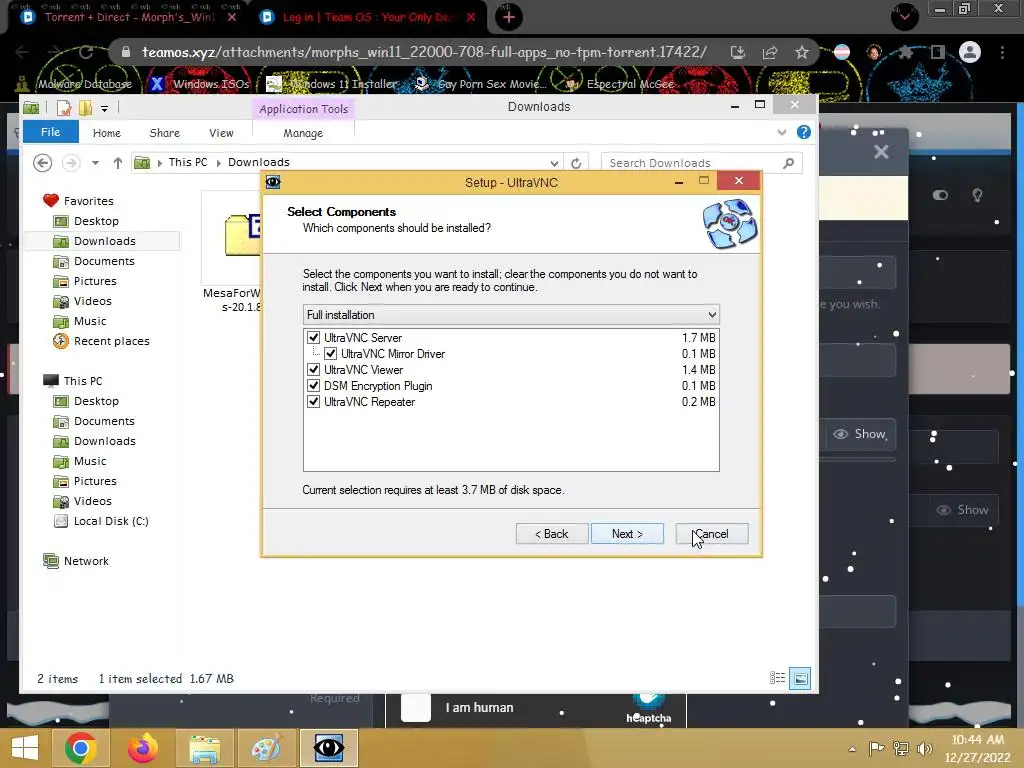Open Explorer help icon
The height and width of the screenshot is (768, 1024).
(804, 133)
